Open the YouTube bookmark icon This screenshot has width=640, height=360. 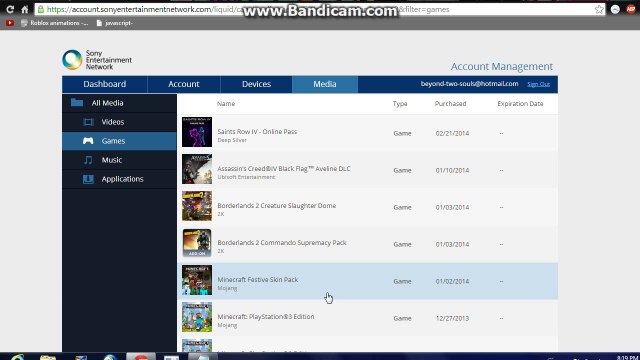tap(10, 23)
